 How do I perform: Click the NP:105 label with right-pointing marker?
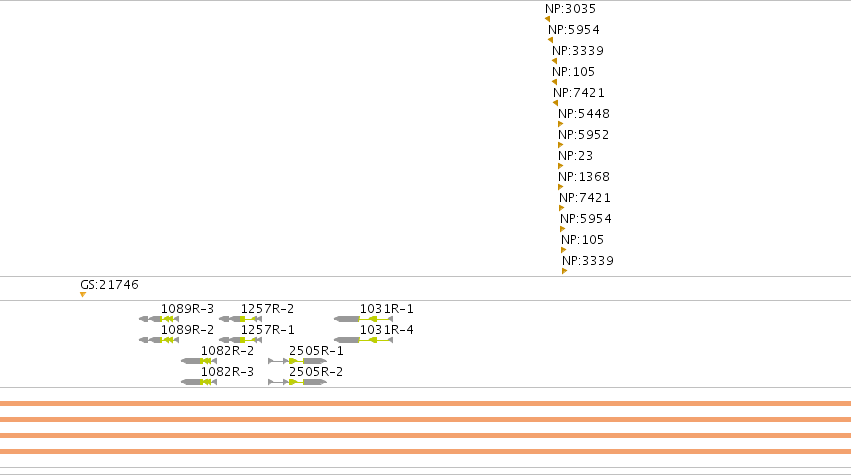pyautogui.click(x=582, y=240)
